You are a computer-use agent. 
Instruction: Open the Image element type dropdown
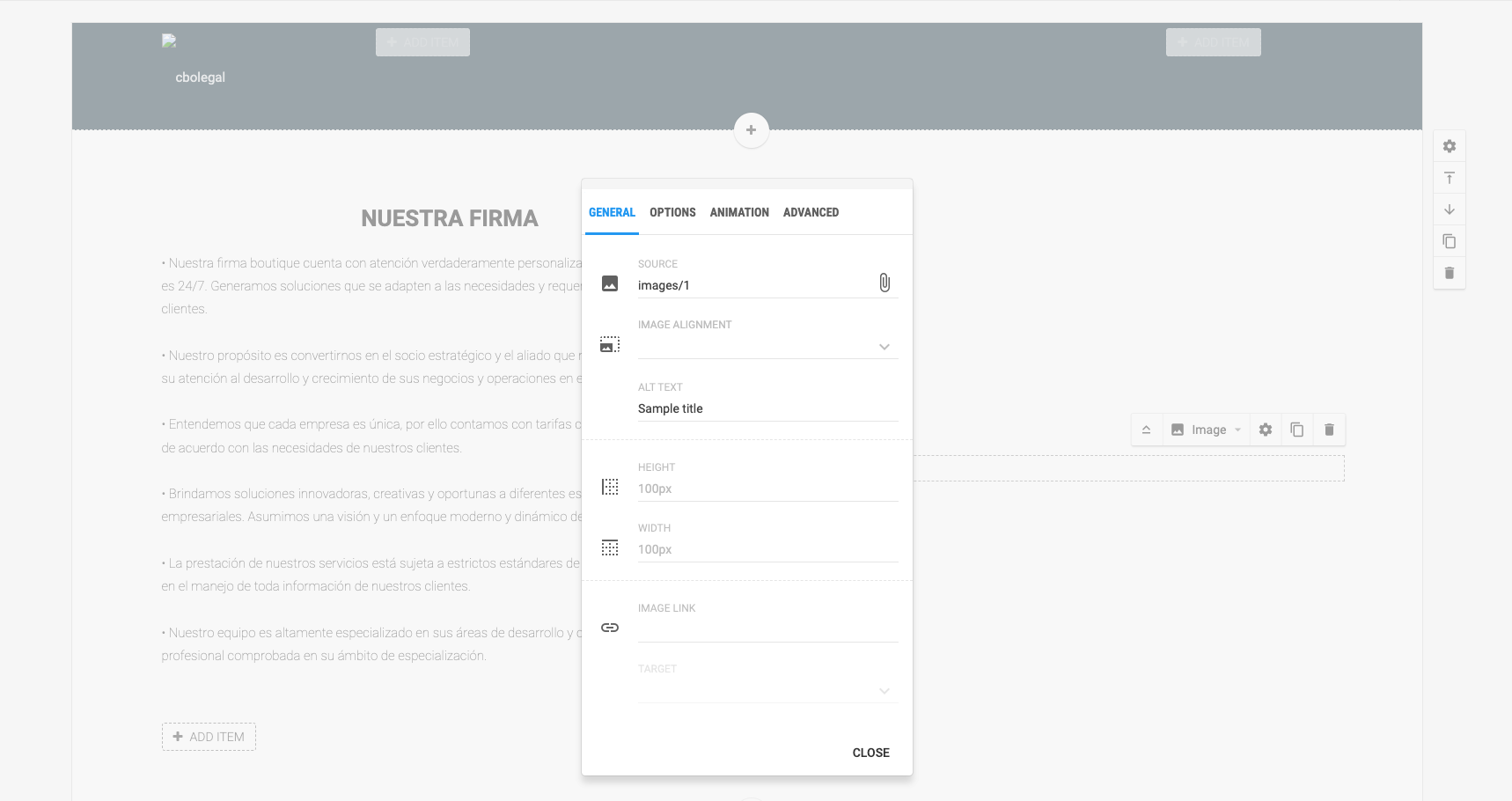point(1207,430)
